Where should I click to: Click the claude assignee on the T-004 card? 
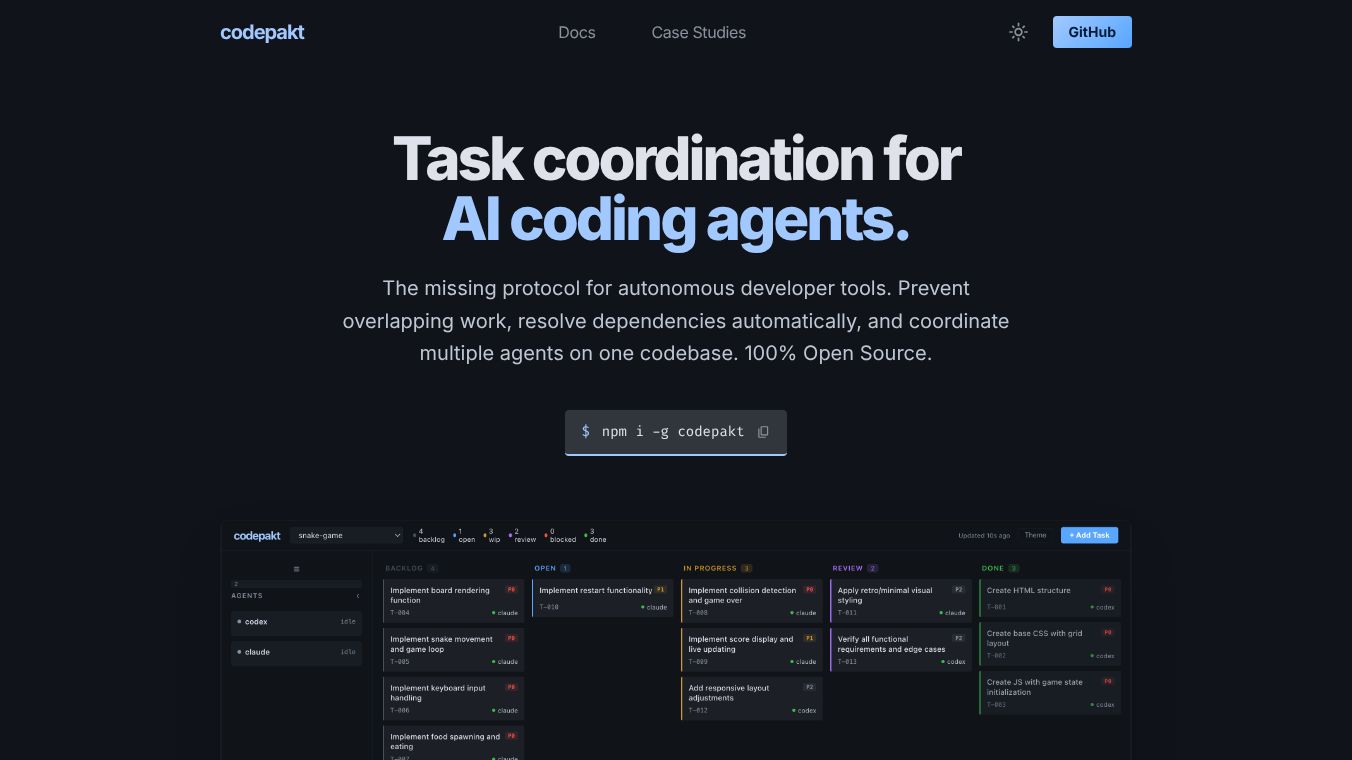pyautogui.click(x=505, y=613)
